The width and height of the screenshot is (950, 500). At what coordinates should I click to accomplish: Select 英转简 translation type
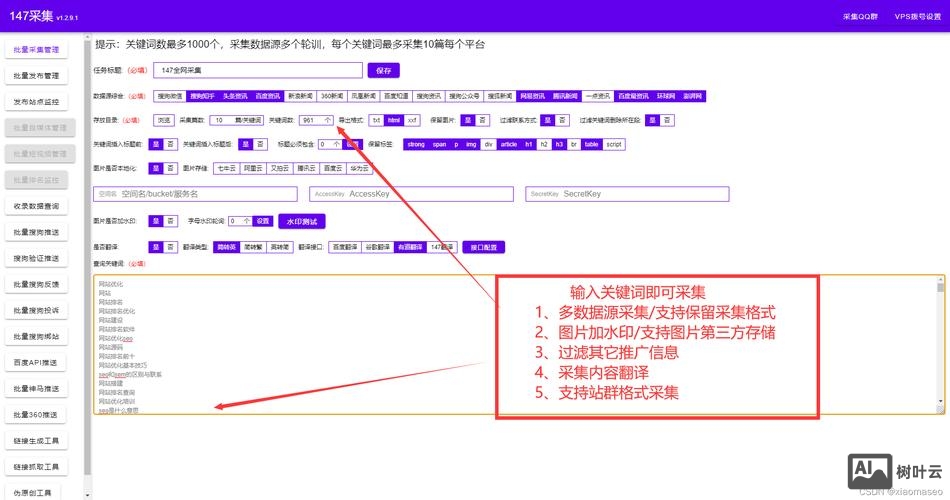[x=280, y=247]
